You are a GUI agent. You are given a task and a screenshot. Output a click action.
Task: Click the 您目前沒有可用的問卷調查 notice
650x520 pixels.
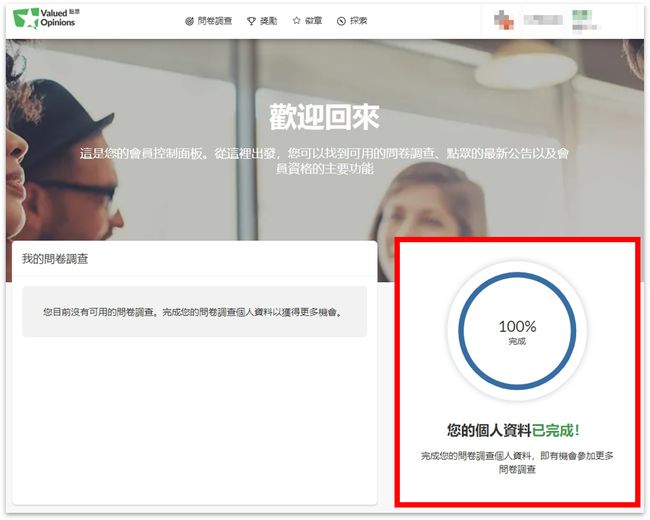(194, 312)
